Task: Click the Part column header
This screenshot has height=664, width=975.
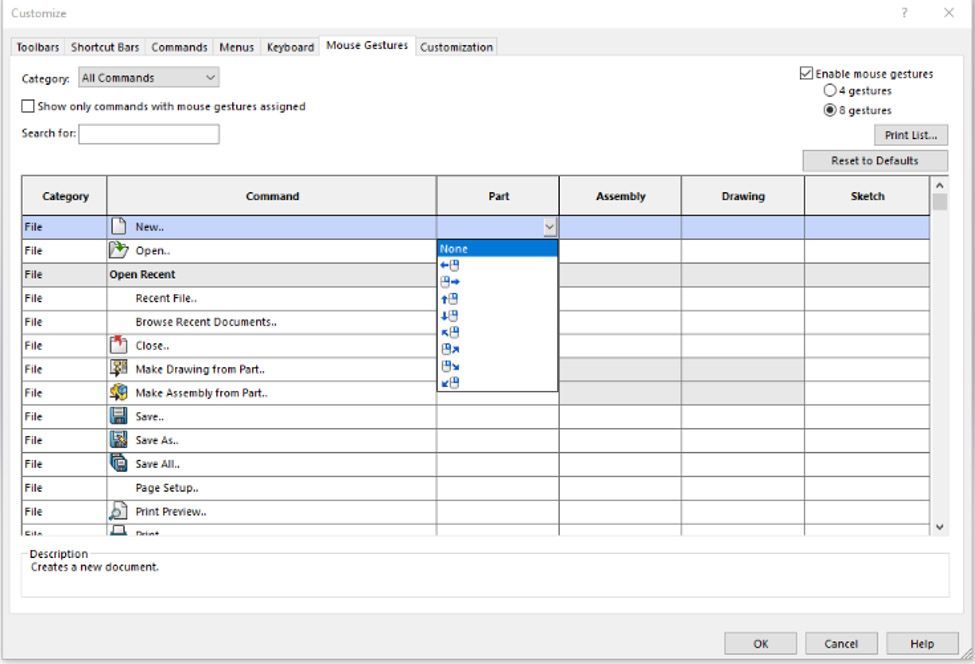Action: click(x=498, y=196)
